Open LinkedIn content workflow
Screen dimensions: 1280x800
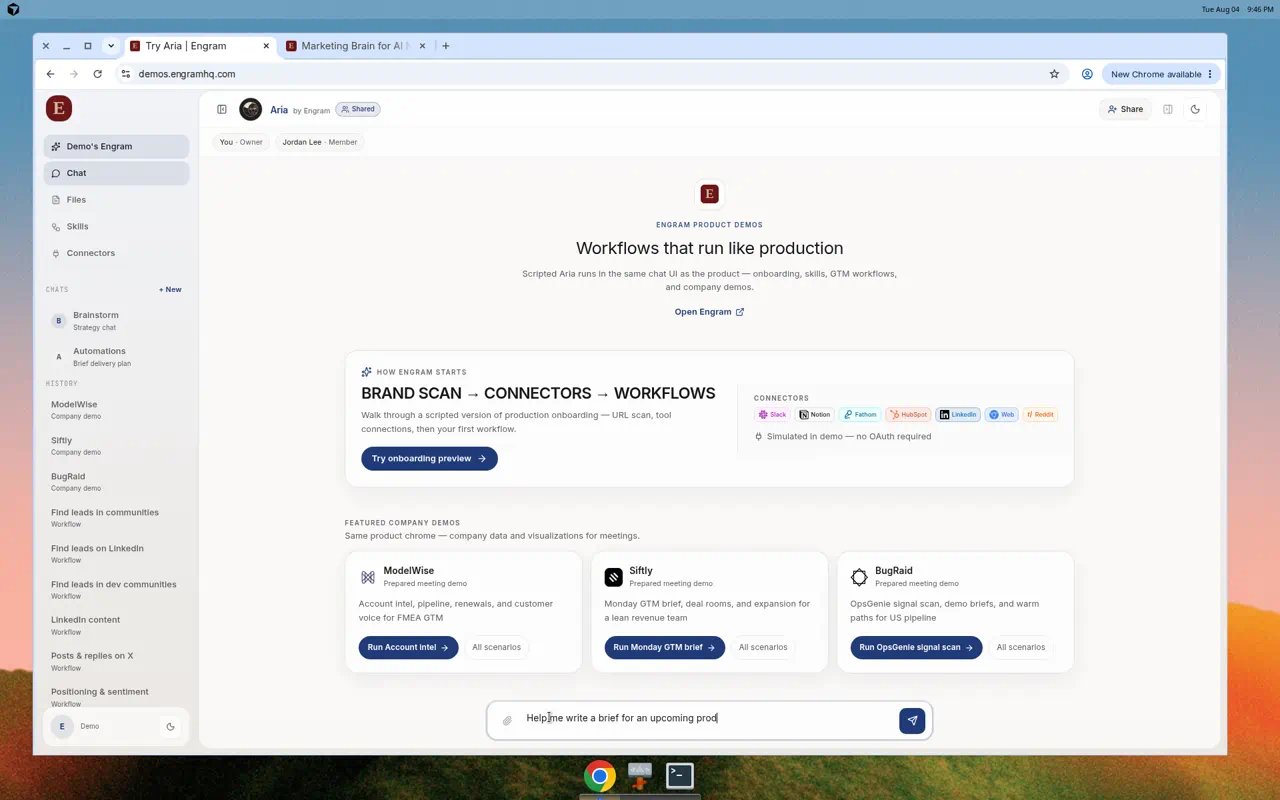click(116, 625)
